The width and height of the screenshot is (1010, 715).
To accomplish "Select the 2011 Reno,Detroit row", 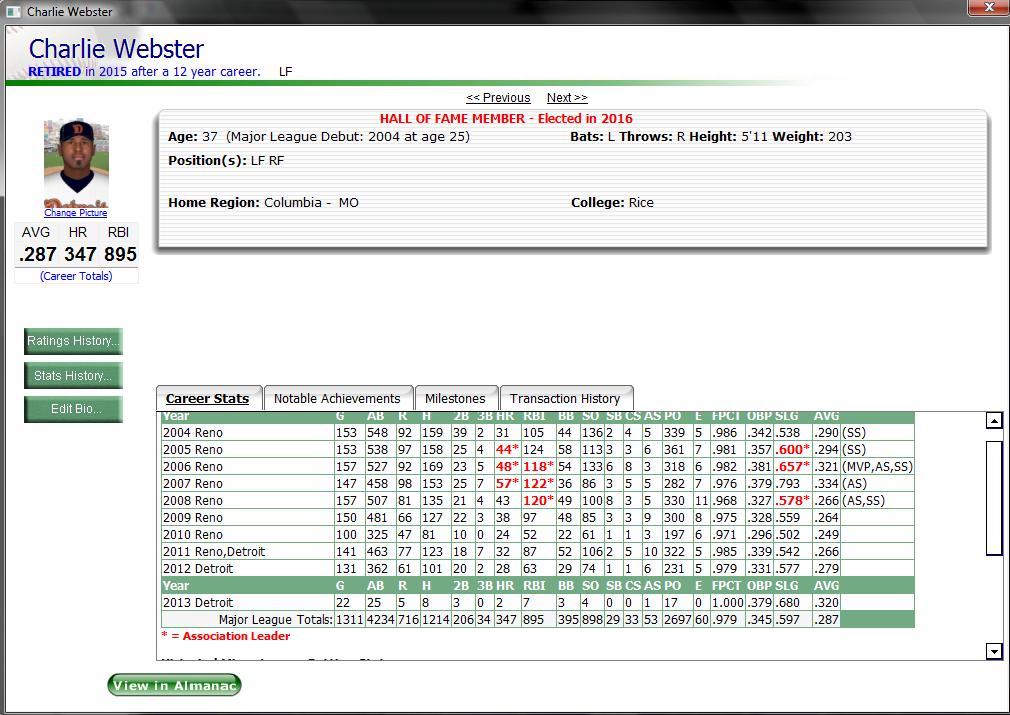I will [537, 551].
